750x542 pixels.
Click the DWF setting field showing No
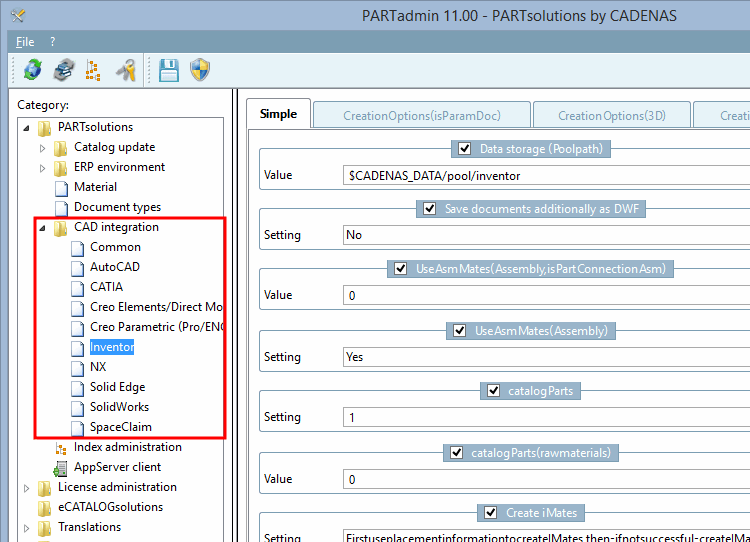[x=546, y=235]
